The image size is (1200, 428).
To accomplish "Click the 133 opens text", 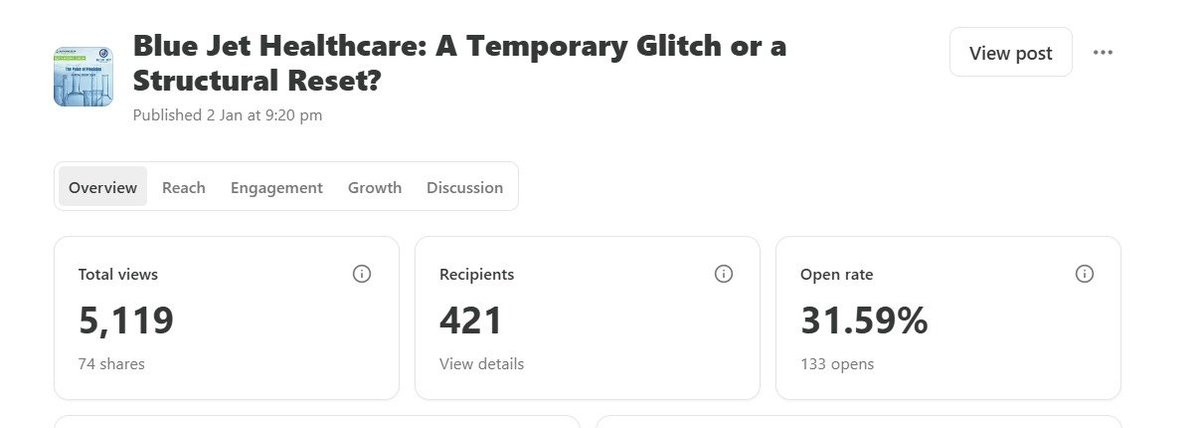I will click(837, 364).
